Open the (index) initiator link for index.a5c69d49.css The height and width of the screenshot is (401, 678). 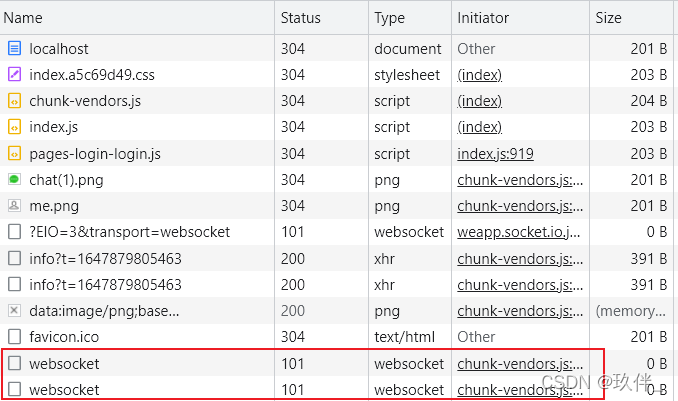tap(480, 75)
